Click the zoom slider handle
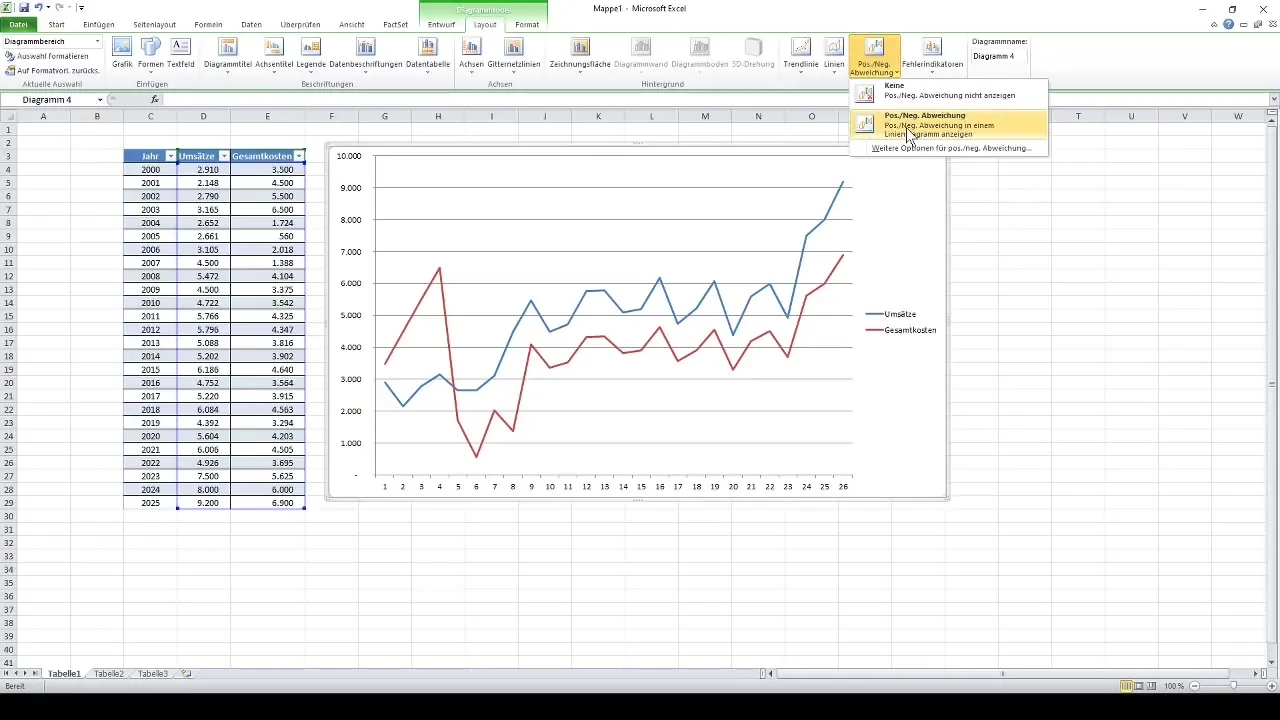1280x720 pixels. pyautogui.click(x=1233, y=686)
